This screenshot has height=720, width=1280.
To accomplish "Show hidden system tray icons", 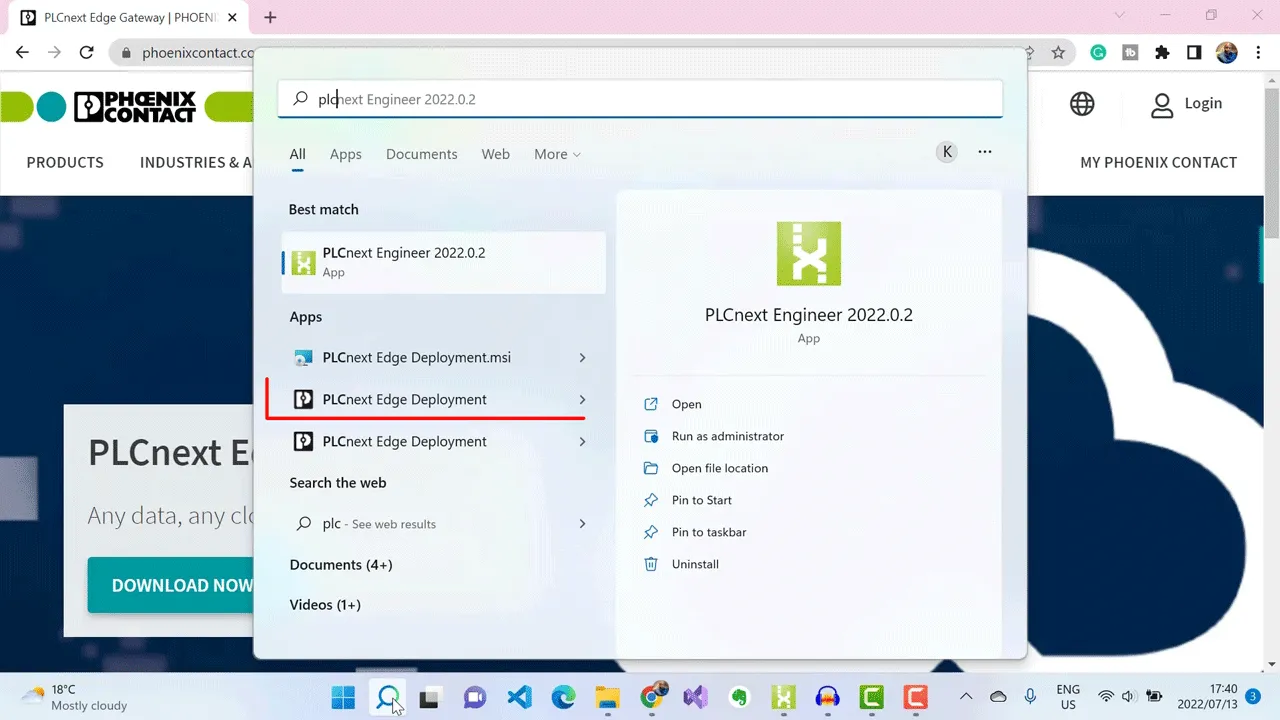I will coord(966,696).
